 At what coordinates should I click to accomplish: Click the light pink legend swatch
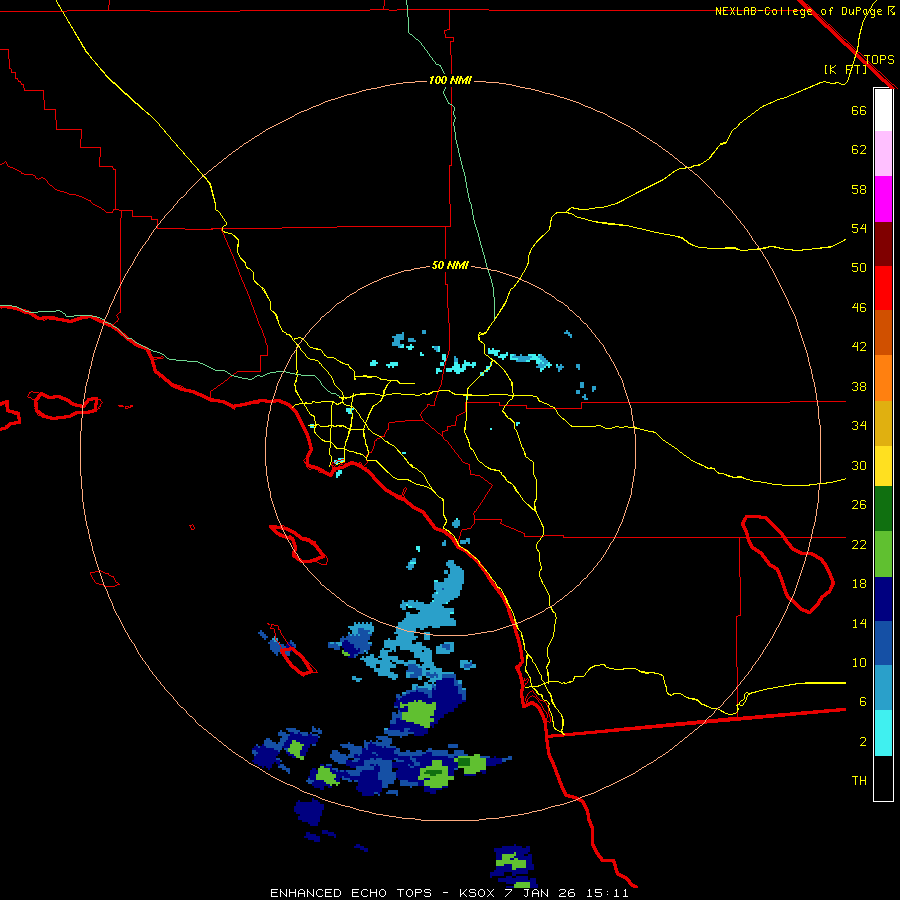pos(883,154)
